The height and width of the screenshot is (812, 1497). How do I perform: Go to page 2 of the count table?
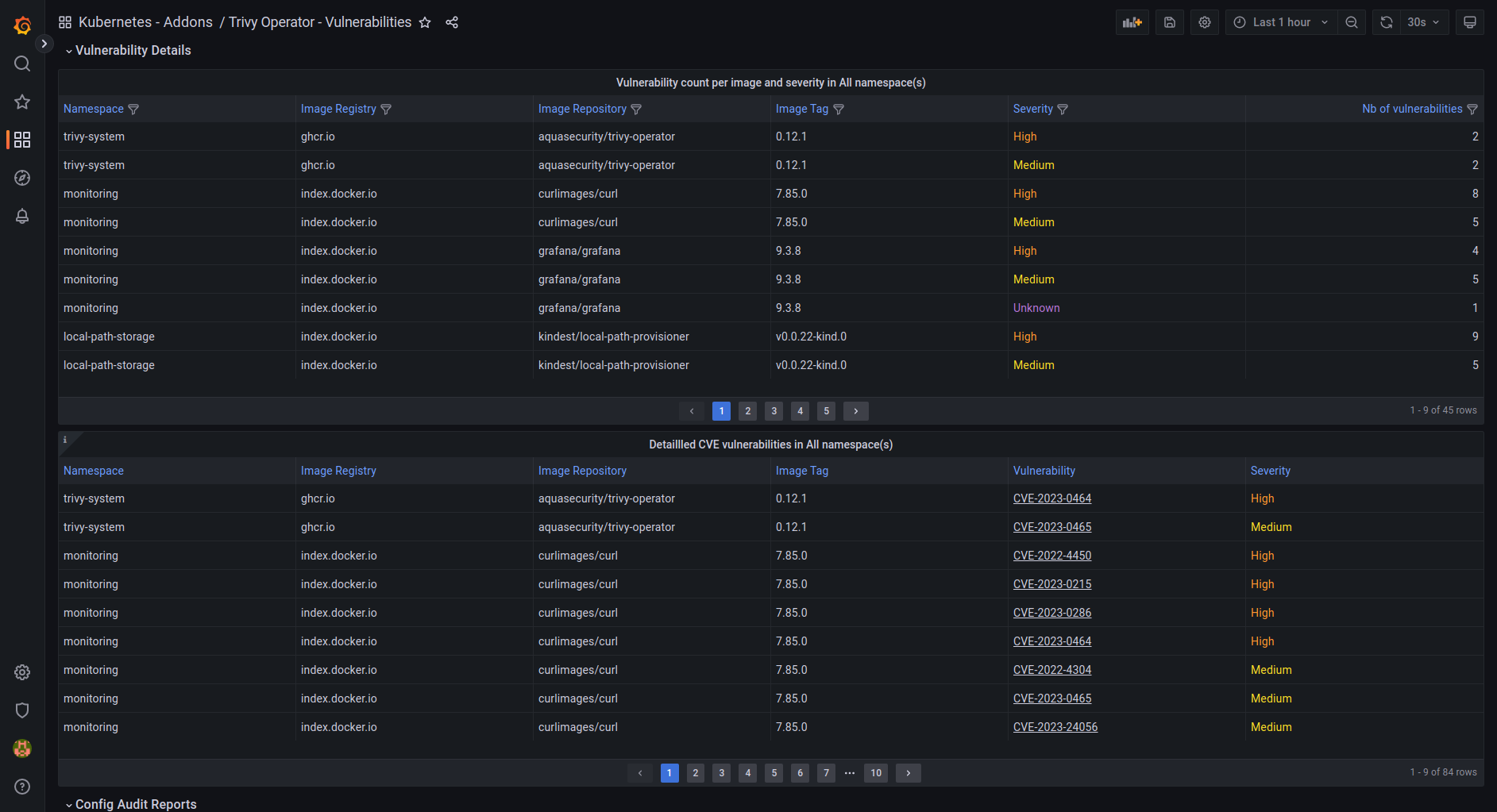coord(747,411)
